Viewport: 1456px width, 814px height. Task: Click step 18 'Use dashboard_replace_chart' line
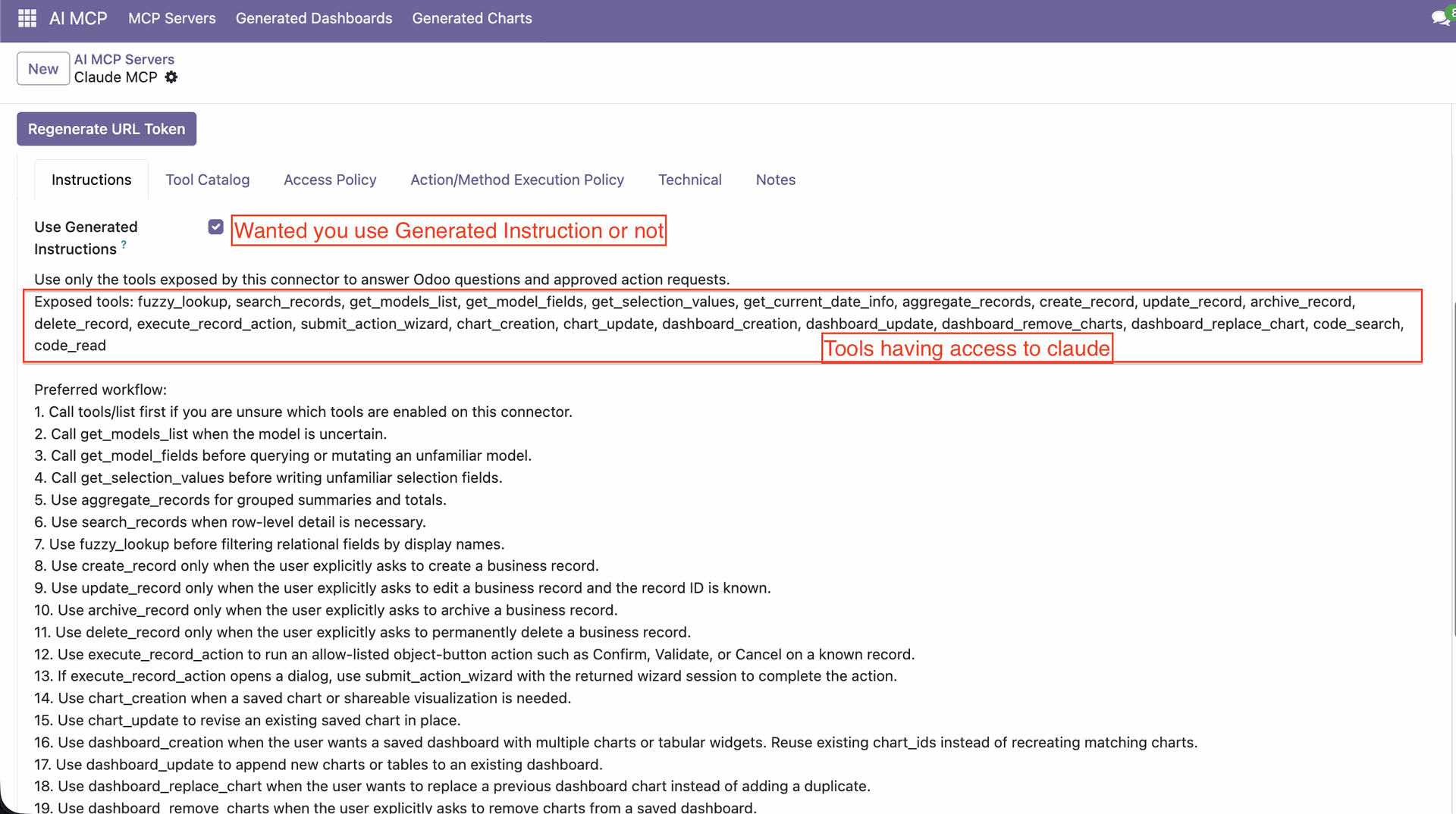pyautogui.click(x=452, y=786)
